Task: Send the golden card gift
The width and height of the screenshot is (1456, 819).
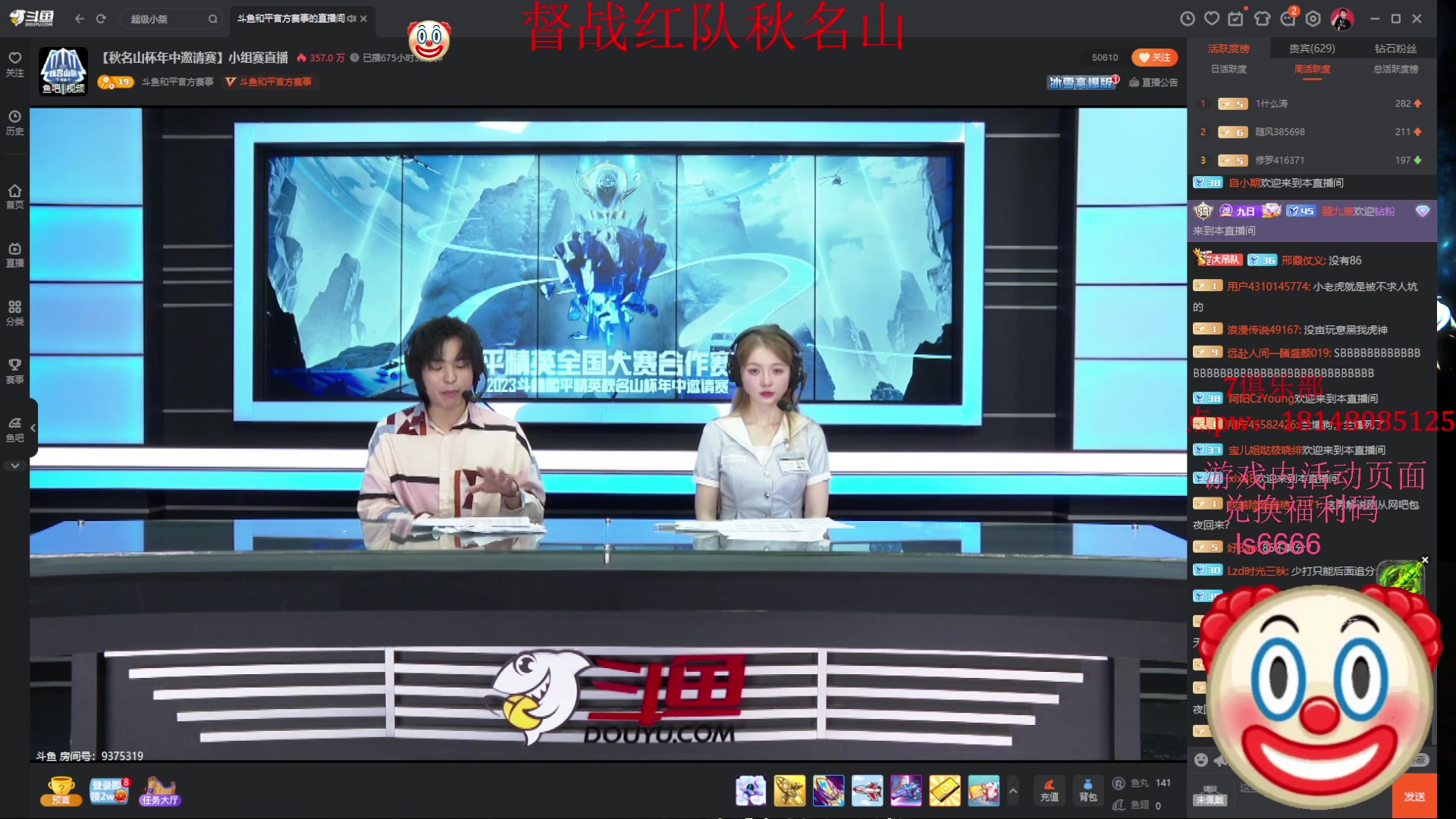Action: [944, 791]
